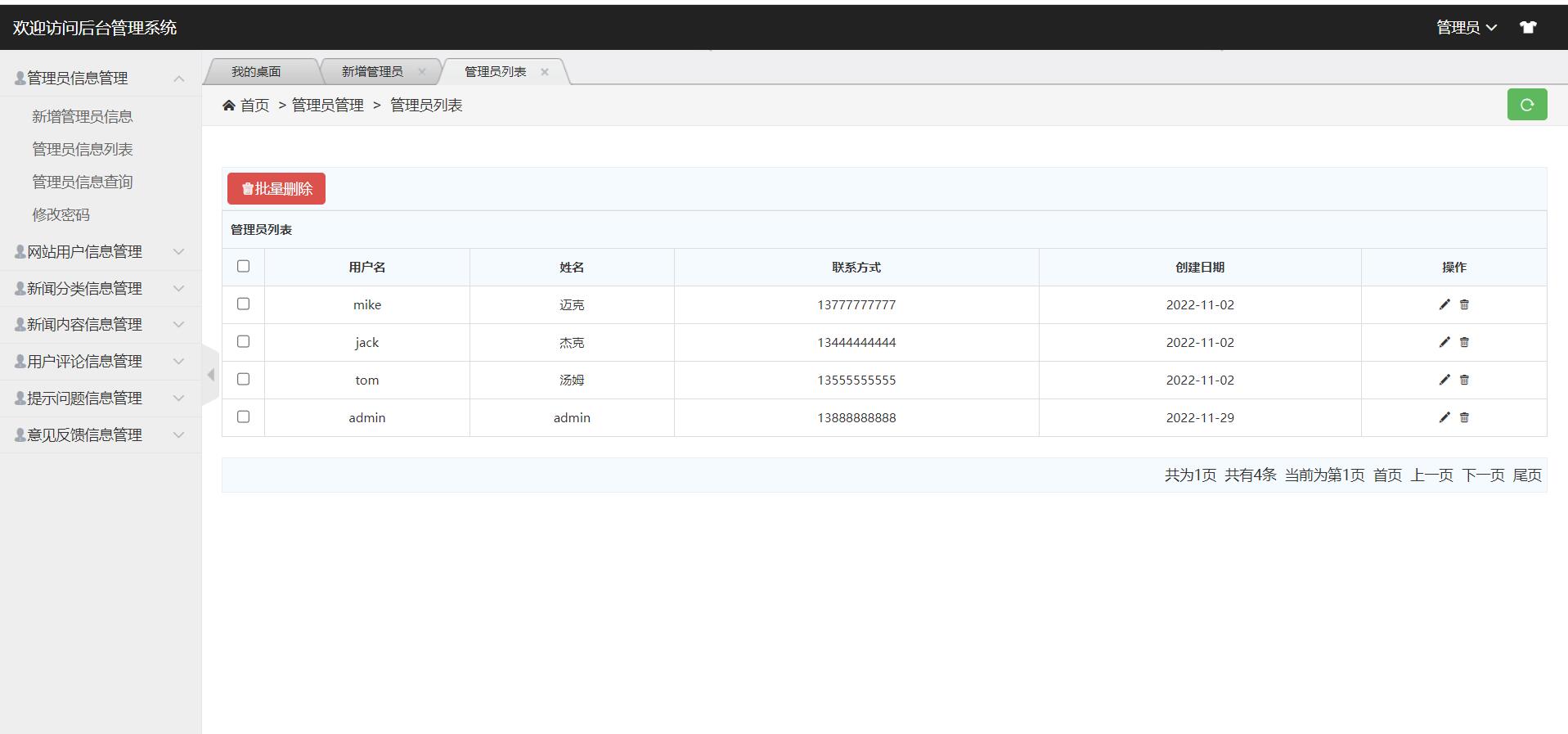1568x734 pixels.
Task: Click the name 迈克 cell
Action: (572, 304)
